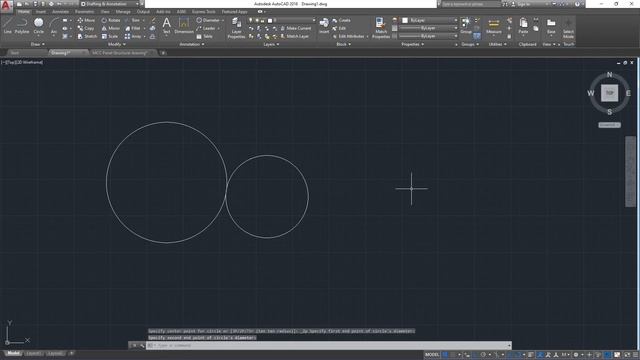The image size is (640, 360).
Task: Toggle MODEL space button in status bar
Action: click(432, 355)
